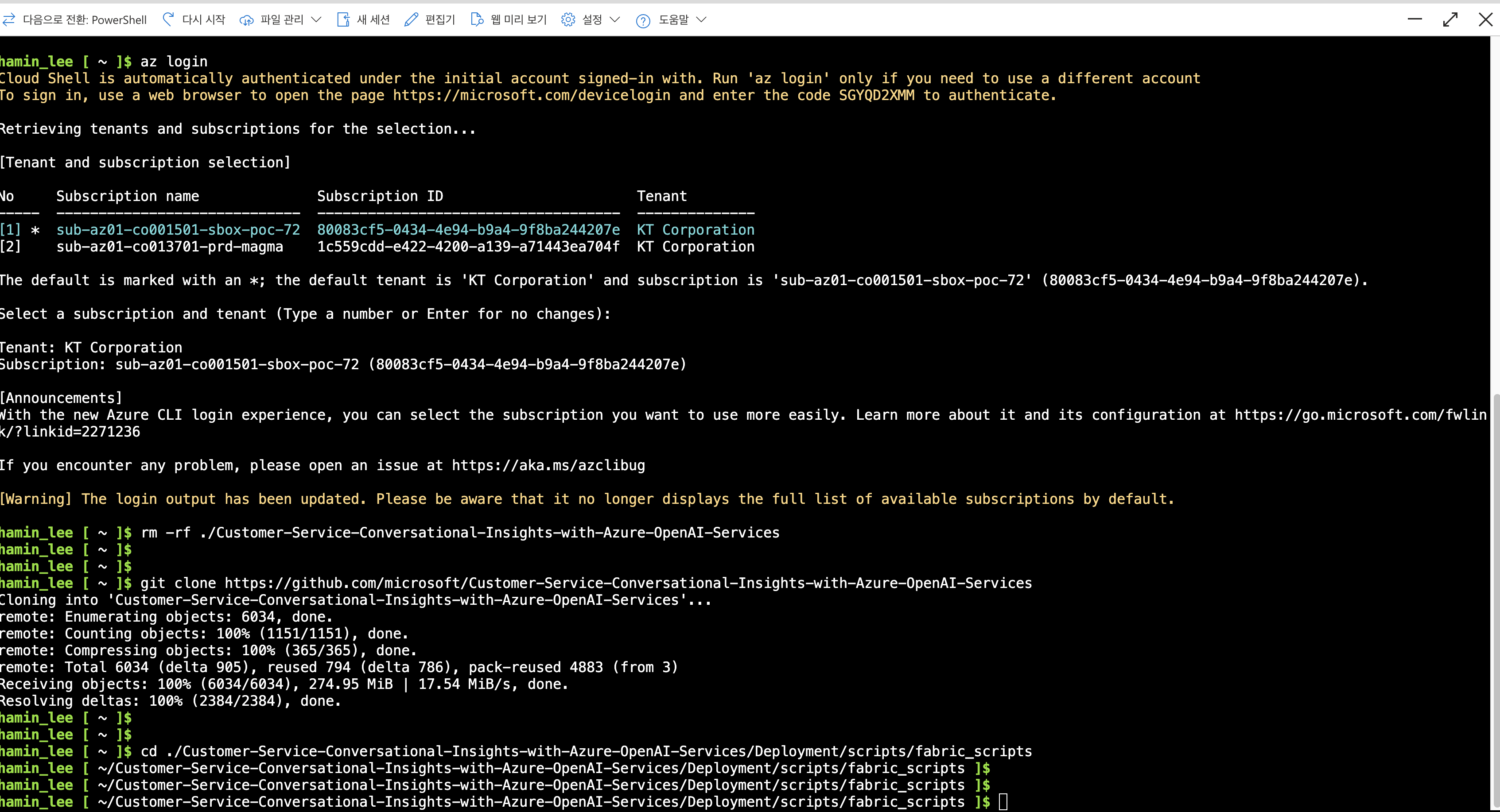1500x812 pixels.
Task: Click the [Tenant and subscription selection] heading
Action: 145,162
